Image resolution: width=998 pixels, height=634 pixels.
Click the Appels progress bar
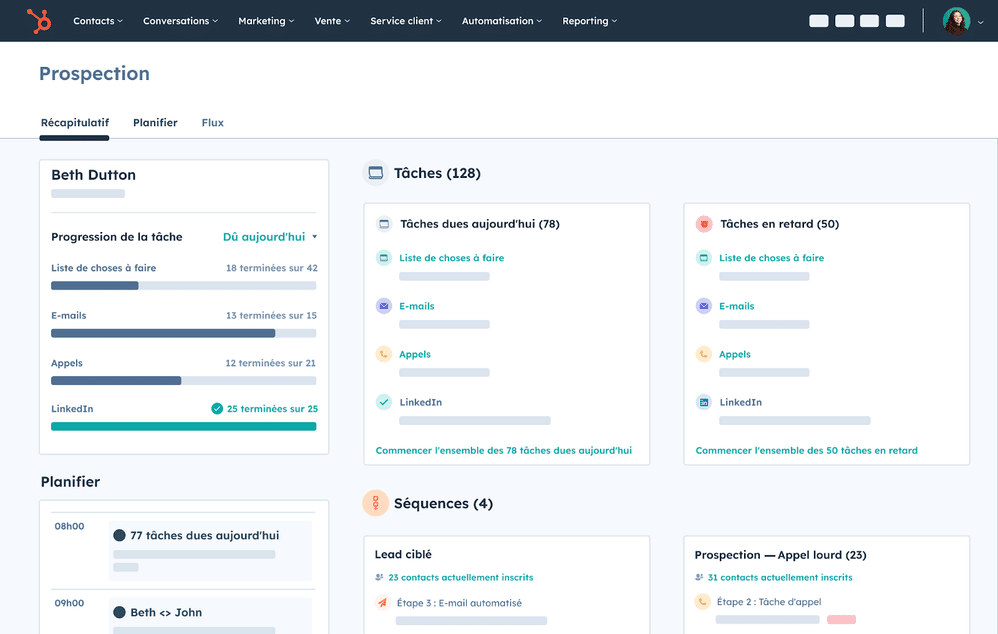[184, 380]
